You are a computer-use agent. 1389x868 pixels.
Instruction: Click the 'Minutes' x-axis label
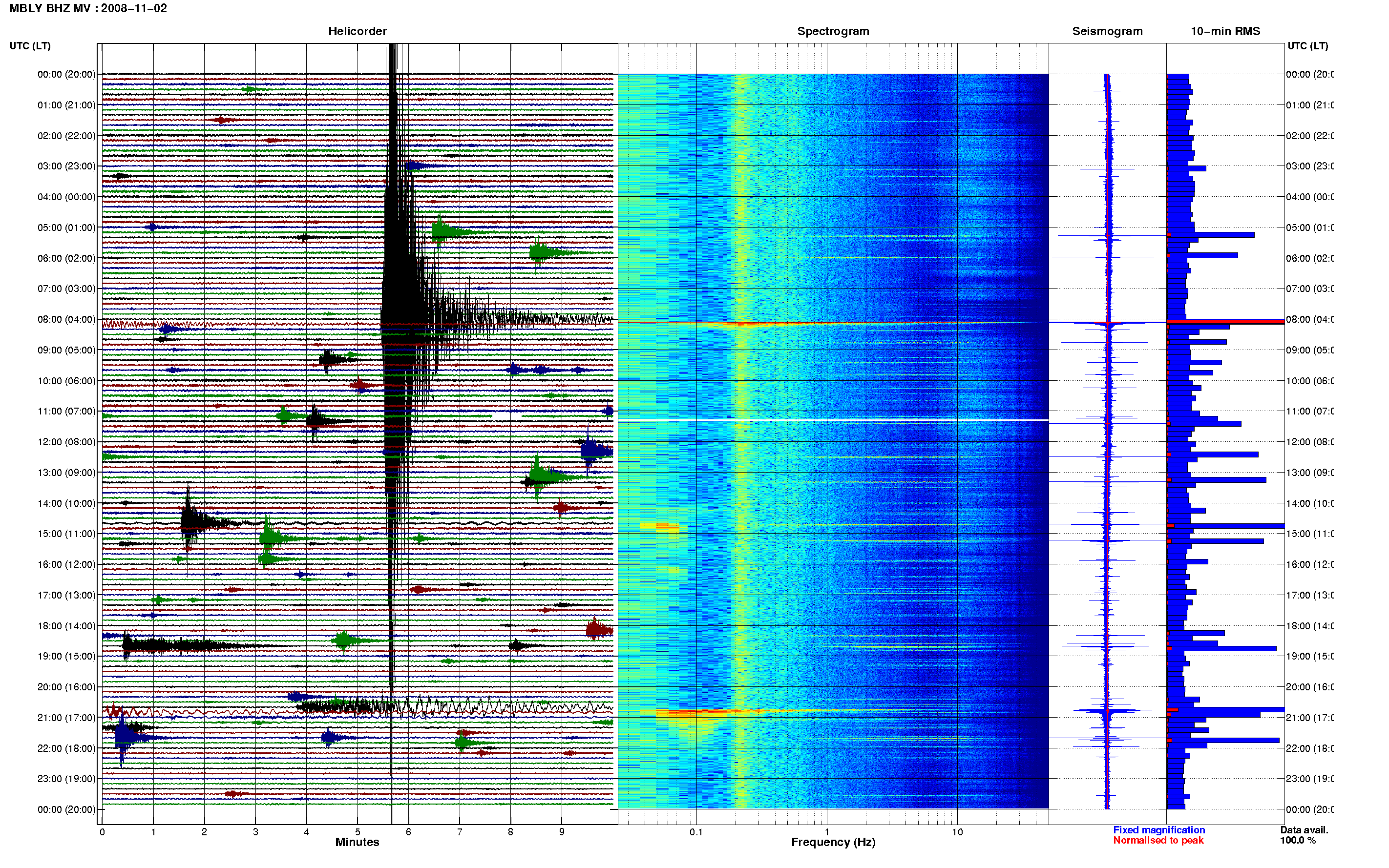pyautogui.click(x=357, y=842)
